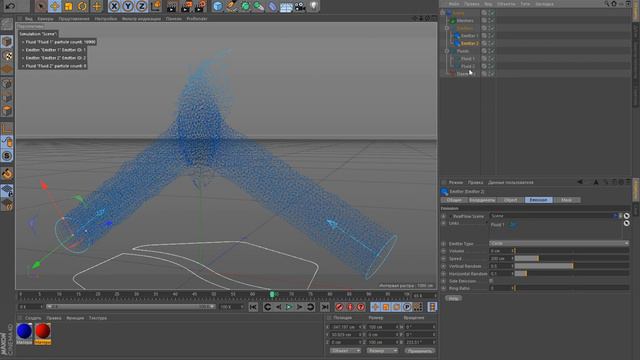This screenshot has width=640, height=360.
Task: Play the animation forward
Action: point(289,307)
